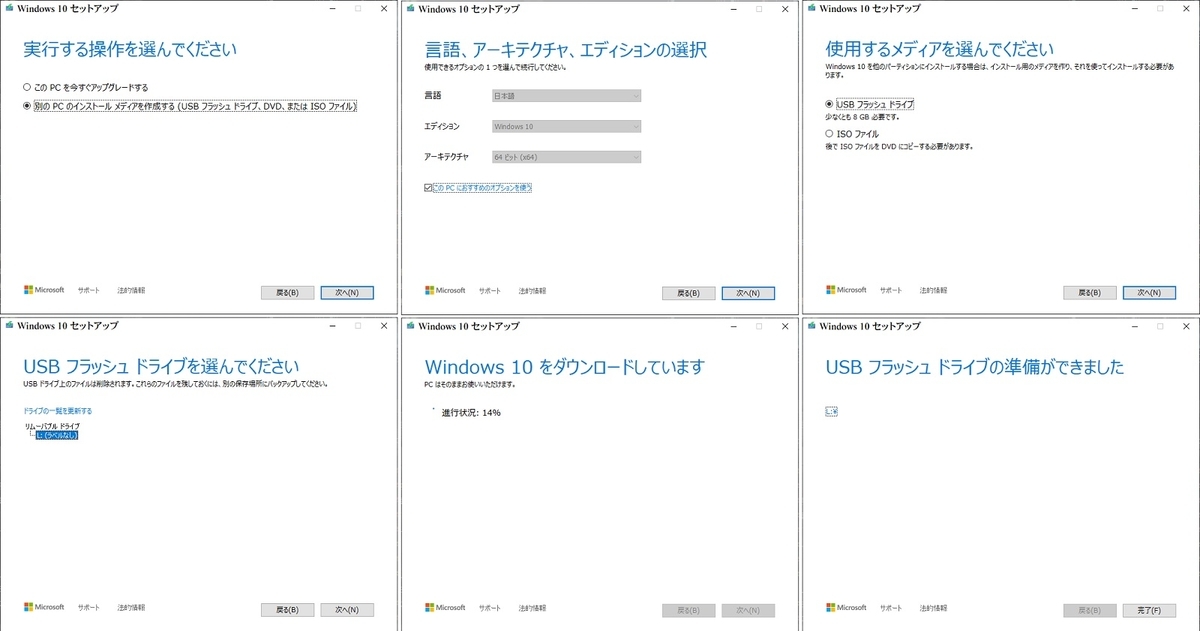The width and height of the screenshot is (1200, 631).
Task: Open 法的情報 link in the language selection window
Action: 532,290
